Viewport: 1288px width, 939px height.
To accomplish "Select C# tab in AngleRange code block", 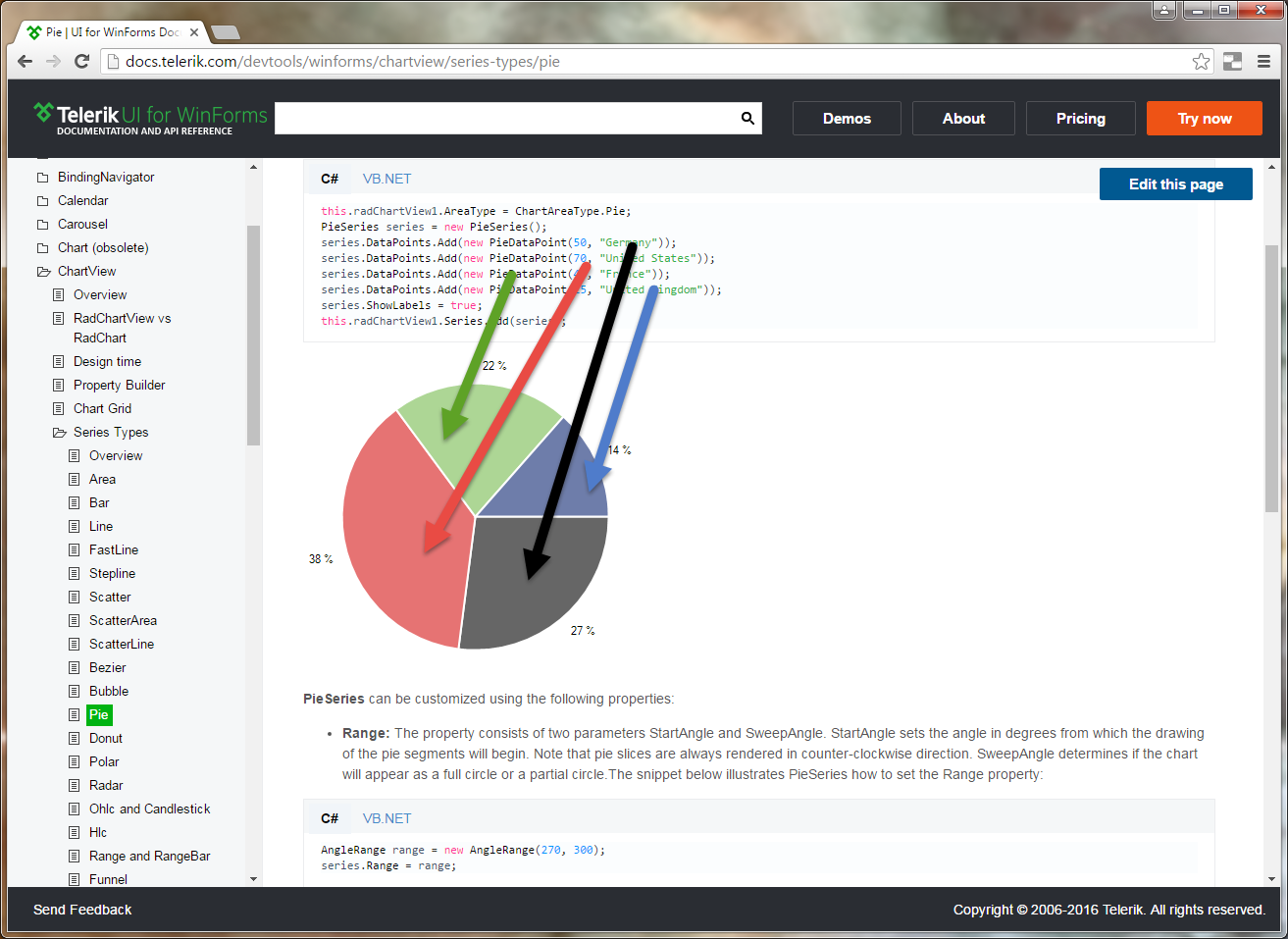I will click(330, 818).
